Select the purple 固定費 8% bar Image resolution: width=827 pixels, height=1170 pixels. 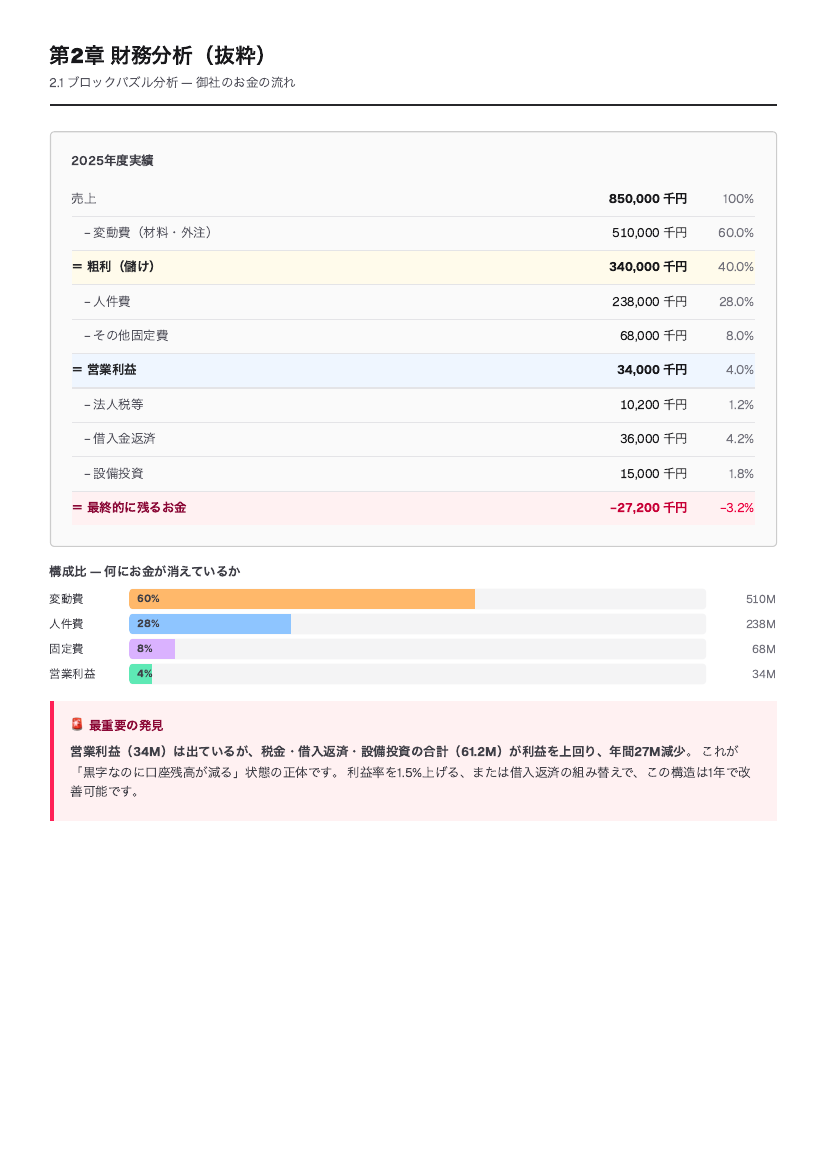pyautogui.click(x=152, y=649)
